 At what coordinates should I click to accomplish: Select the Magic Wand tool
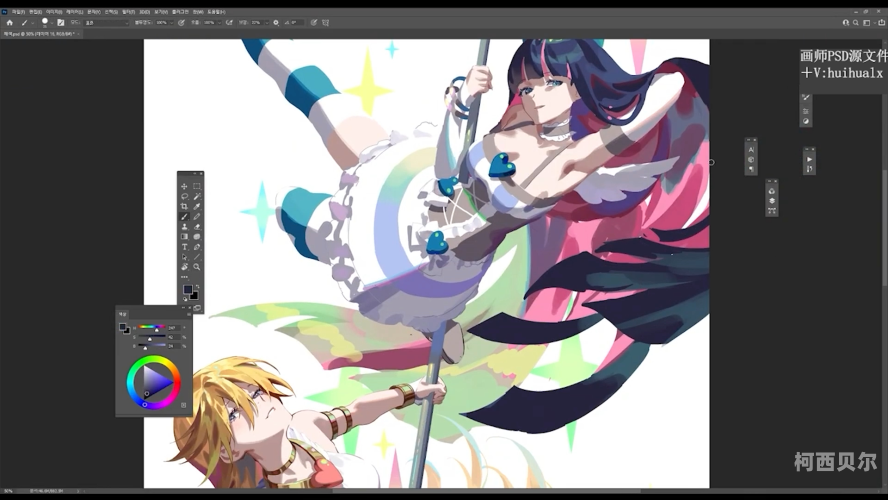[197, 196]
